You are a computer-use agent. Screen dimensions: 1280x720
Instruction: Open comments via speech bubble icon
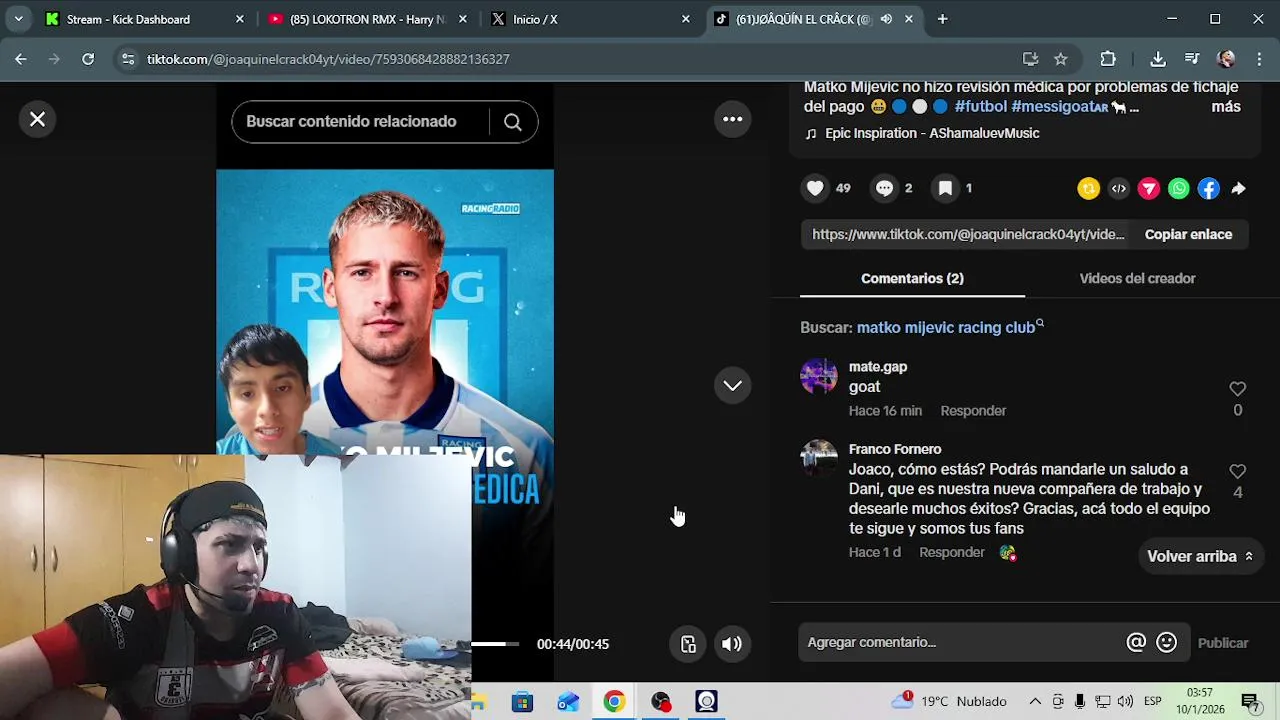tap(884, 188)
